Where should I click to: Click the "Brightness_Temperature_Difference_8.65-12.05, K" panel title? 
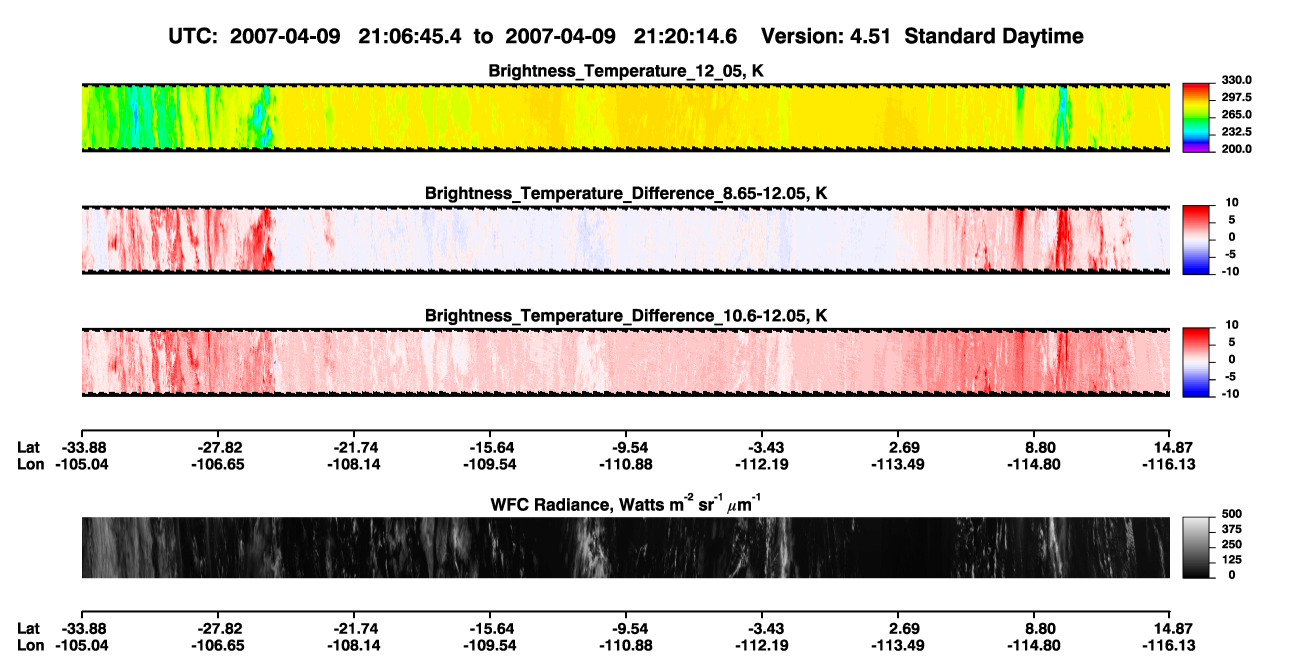(x=627, y=193)
